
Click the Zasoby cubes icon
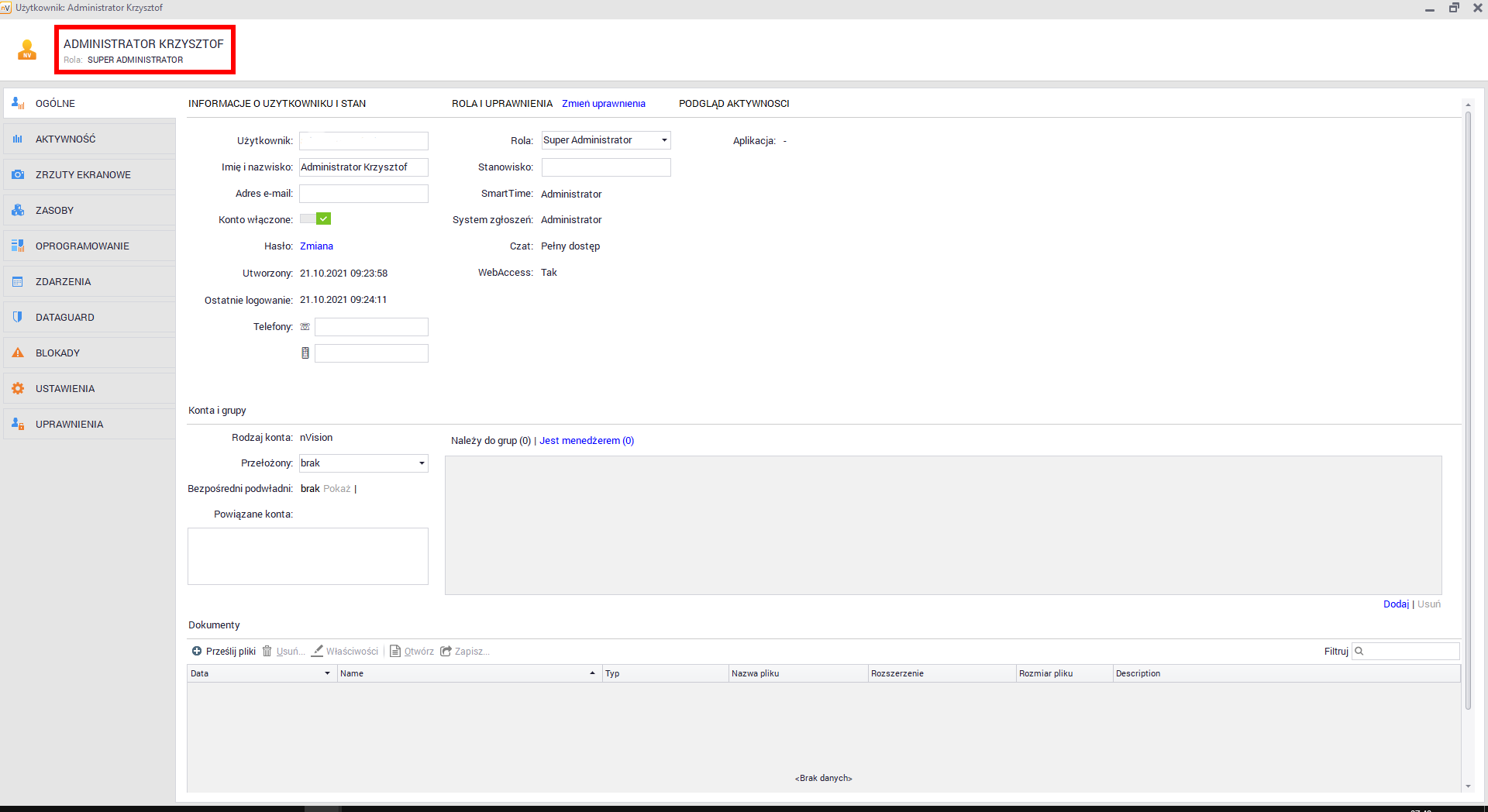pos(18,211)
